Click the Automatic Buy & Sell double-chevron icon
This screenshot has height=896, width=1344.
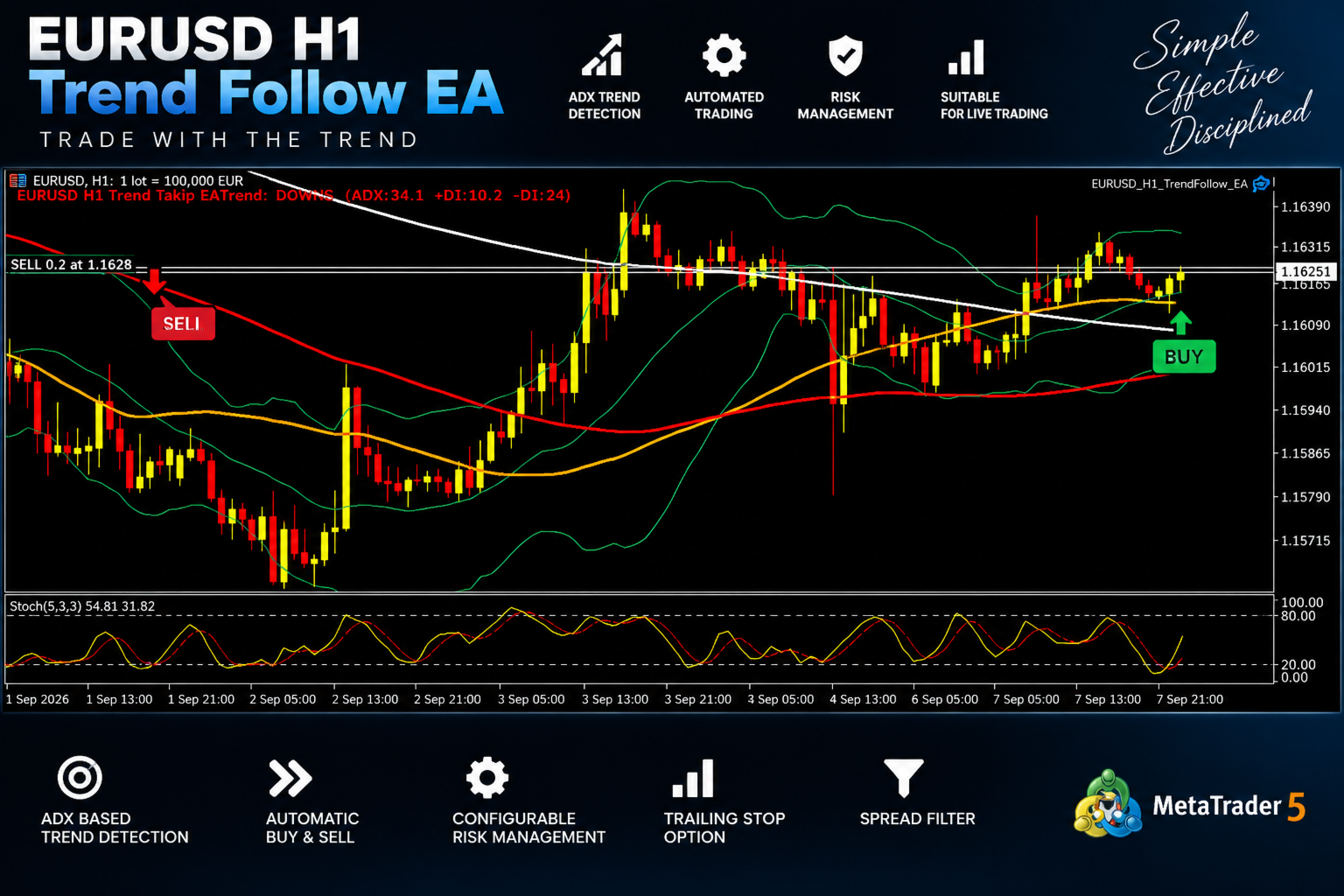tap(290, 778)
